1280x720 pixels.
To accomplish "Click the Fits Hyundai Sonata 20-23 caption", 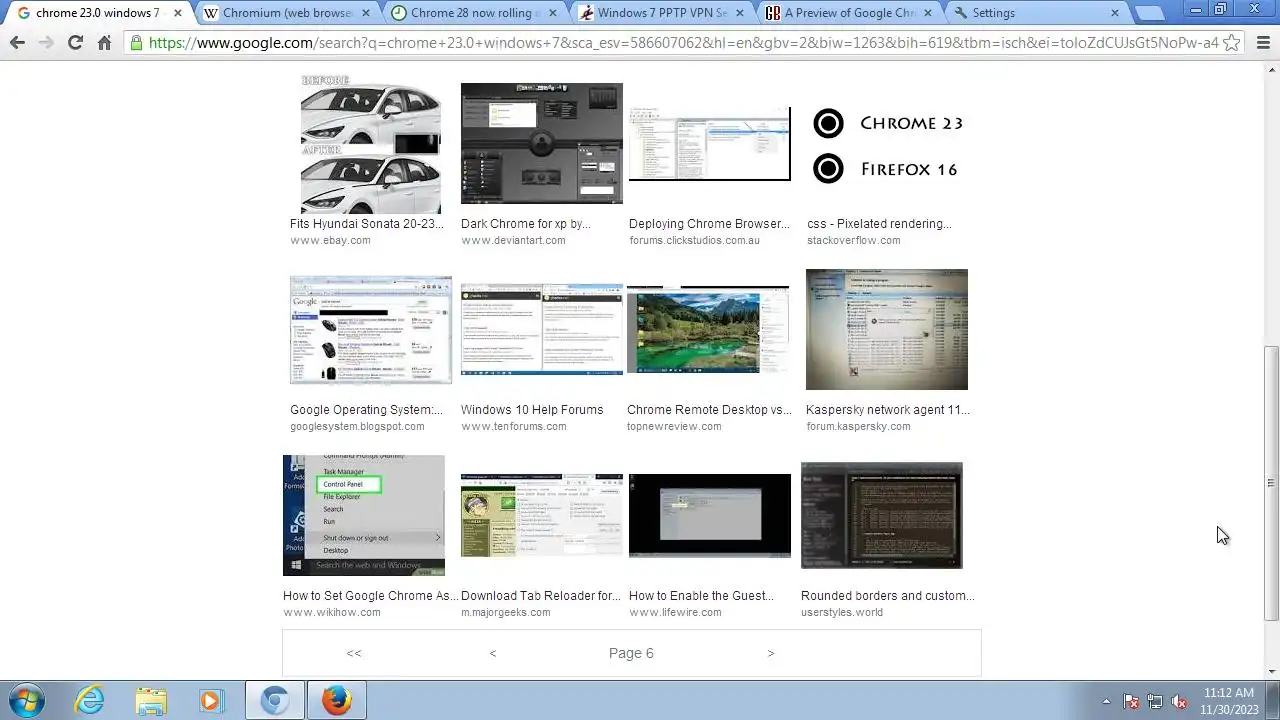I will click(367, 224).
